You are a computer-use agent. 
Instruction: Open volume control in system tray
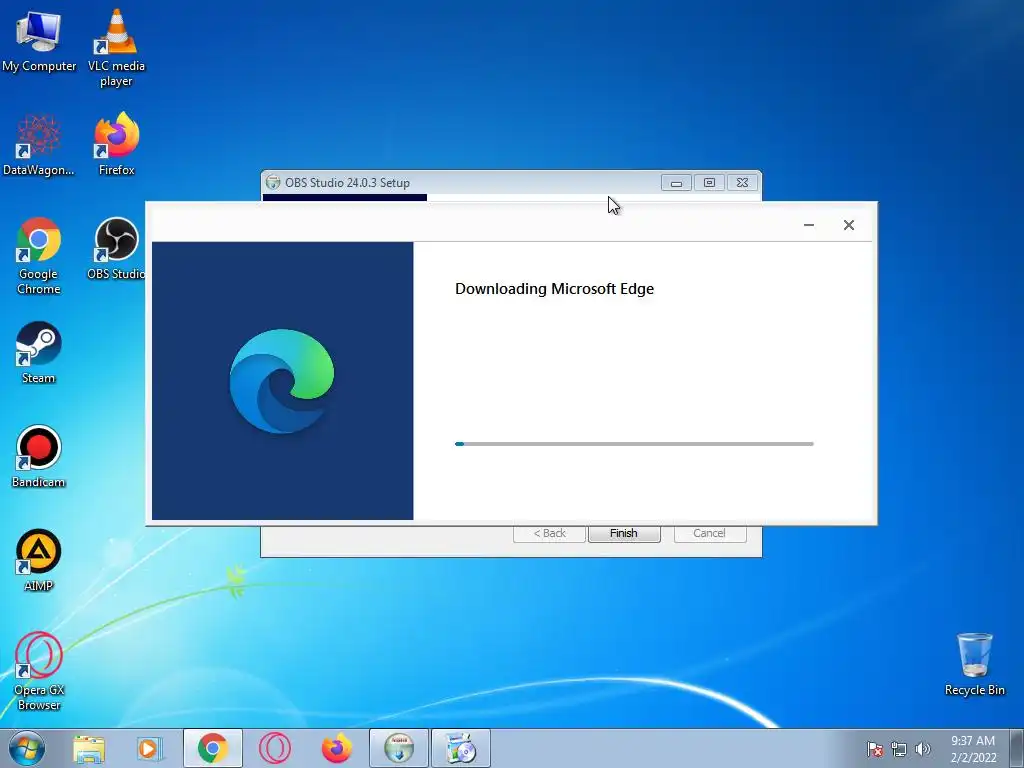pyautogui.click(x=923, y=749)
